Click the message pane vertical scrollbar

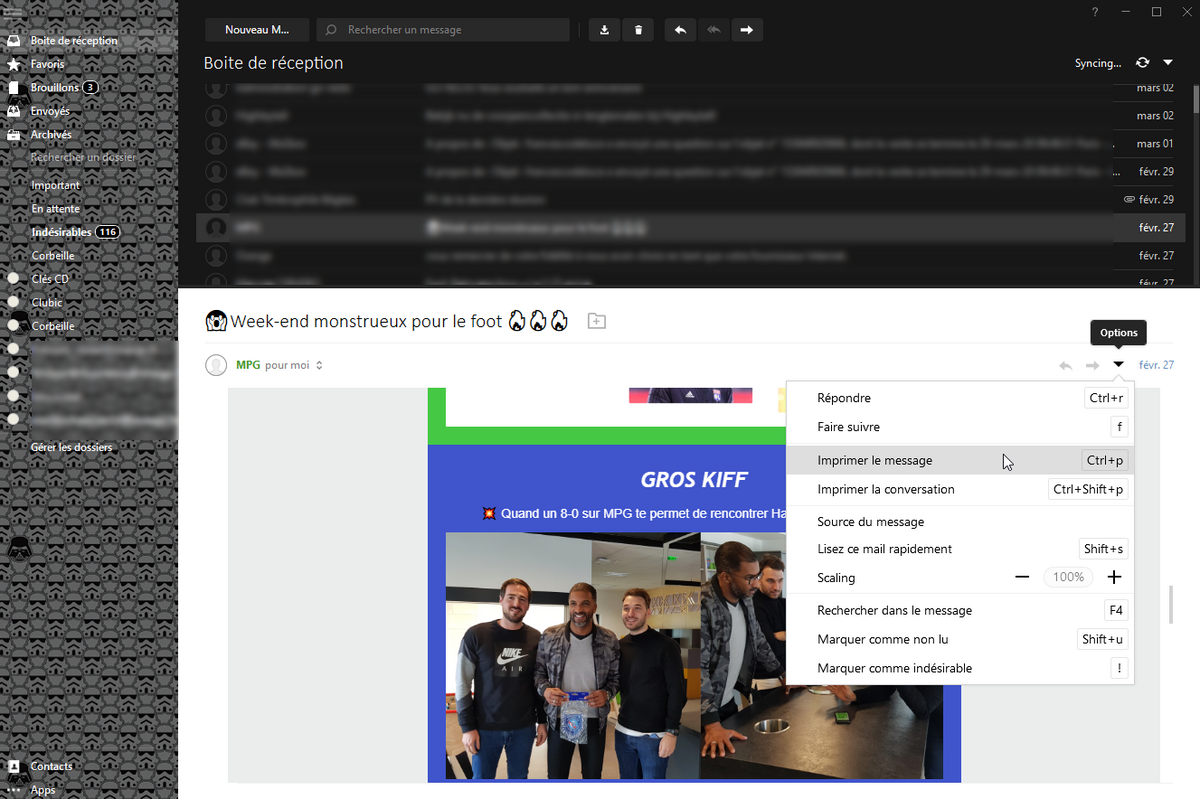click(1171, 604)
